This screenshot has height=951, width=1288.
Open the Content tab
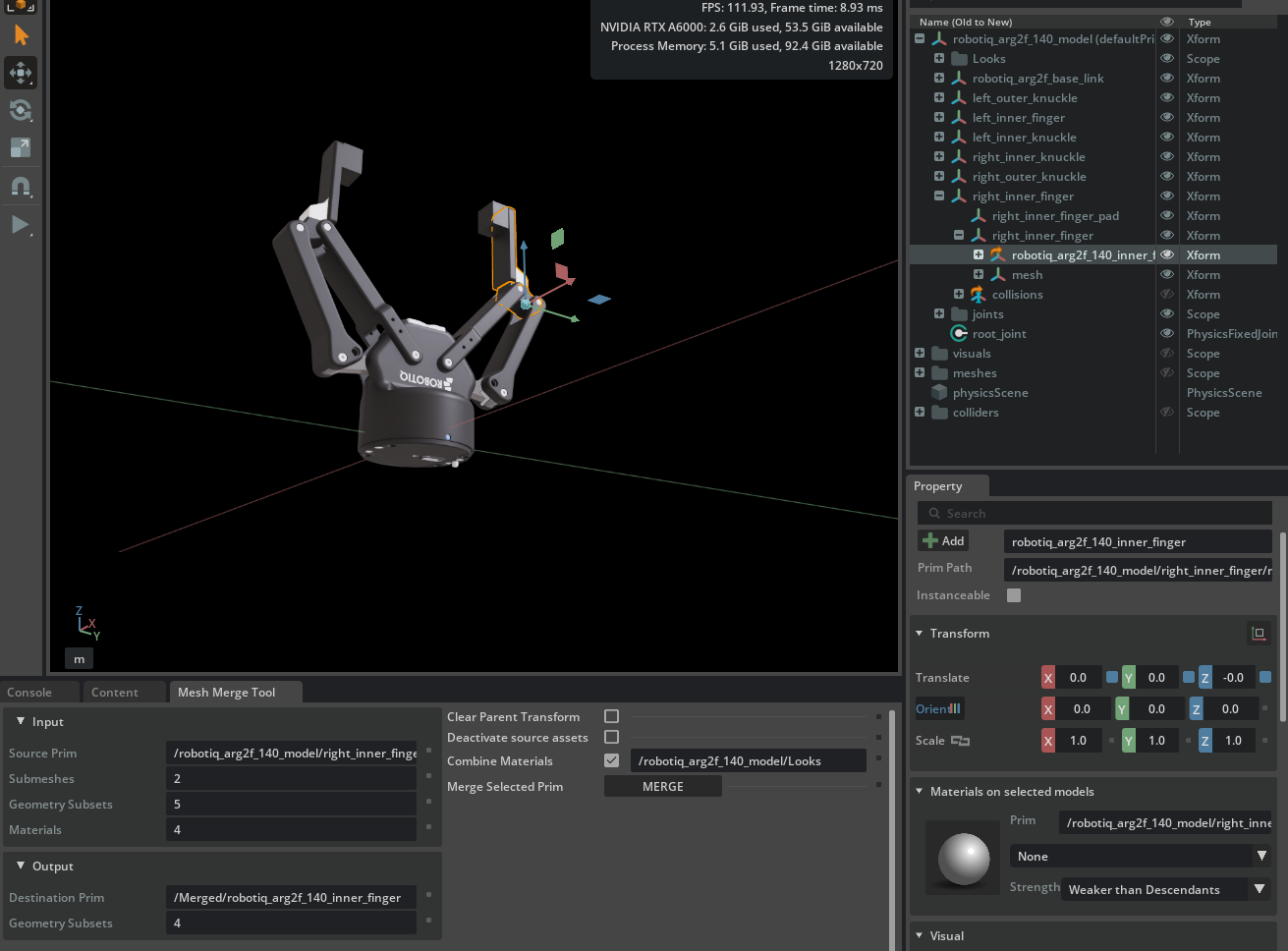(x=115, y=693)
